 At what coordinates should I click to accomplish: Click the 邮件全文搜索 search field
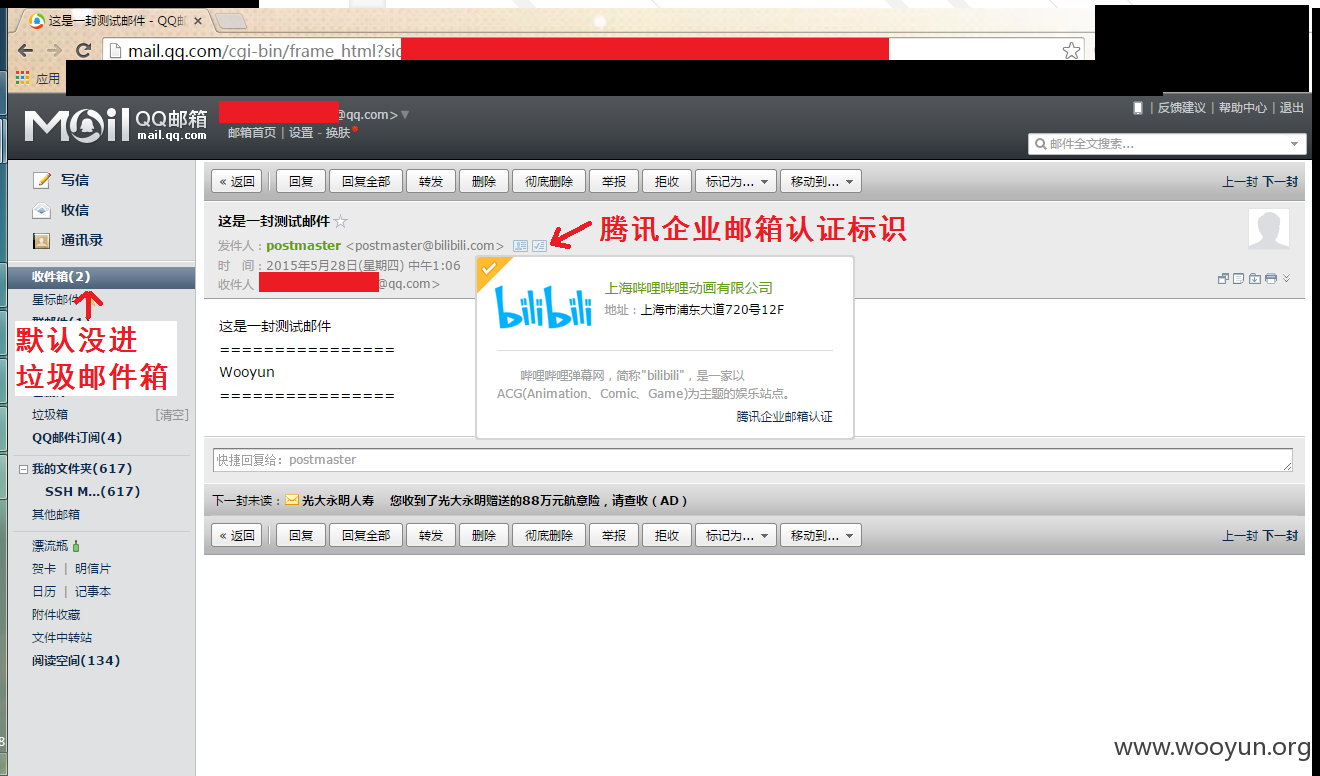[1167, 144]
